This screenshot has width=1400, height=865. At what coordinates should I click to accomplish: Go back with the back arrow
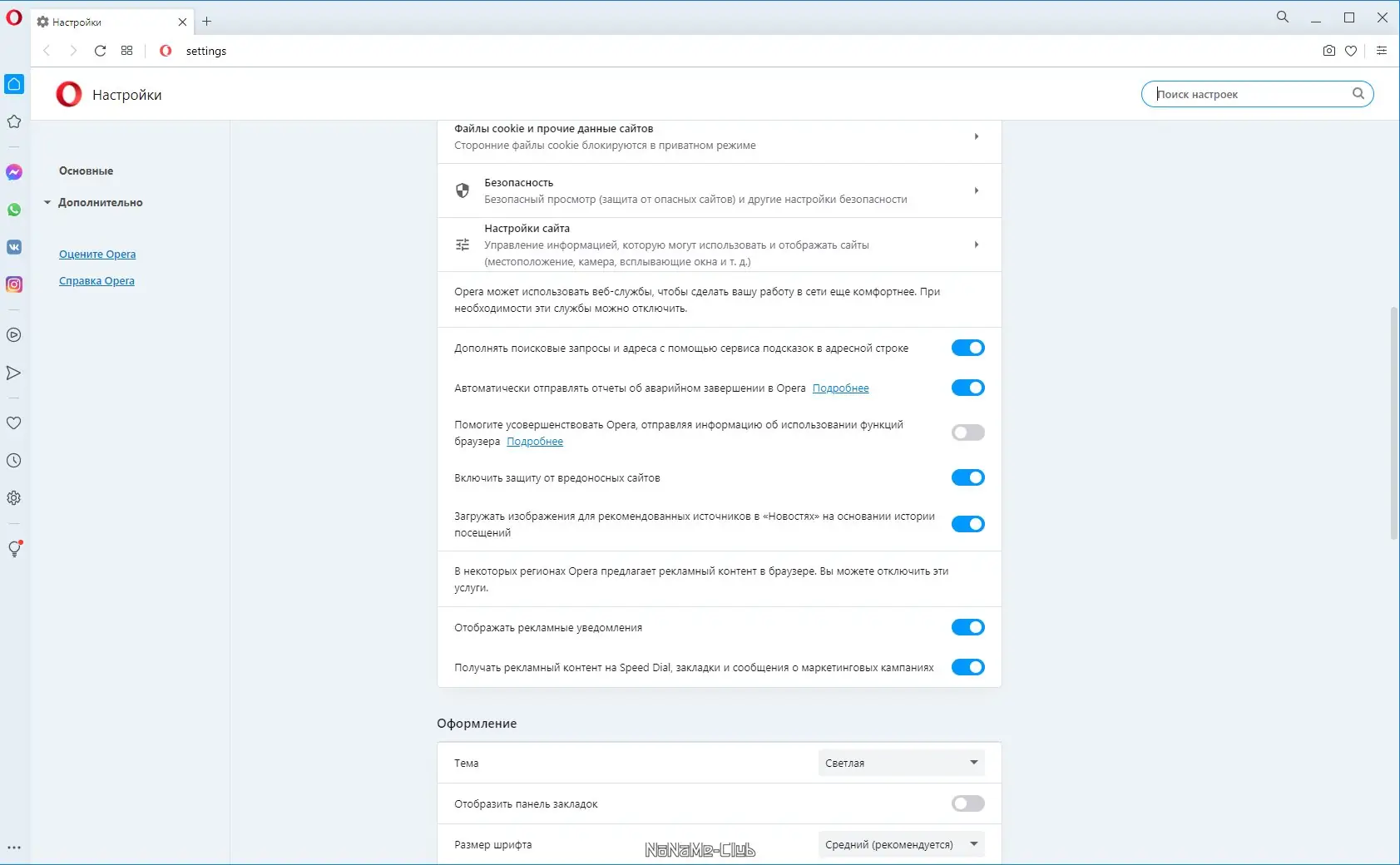[47, 51]
